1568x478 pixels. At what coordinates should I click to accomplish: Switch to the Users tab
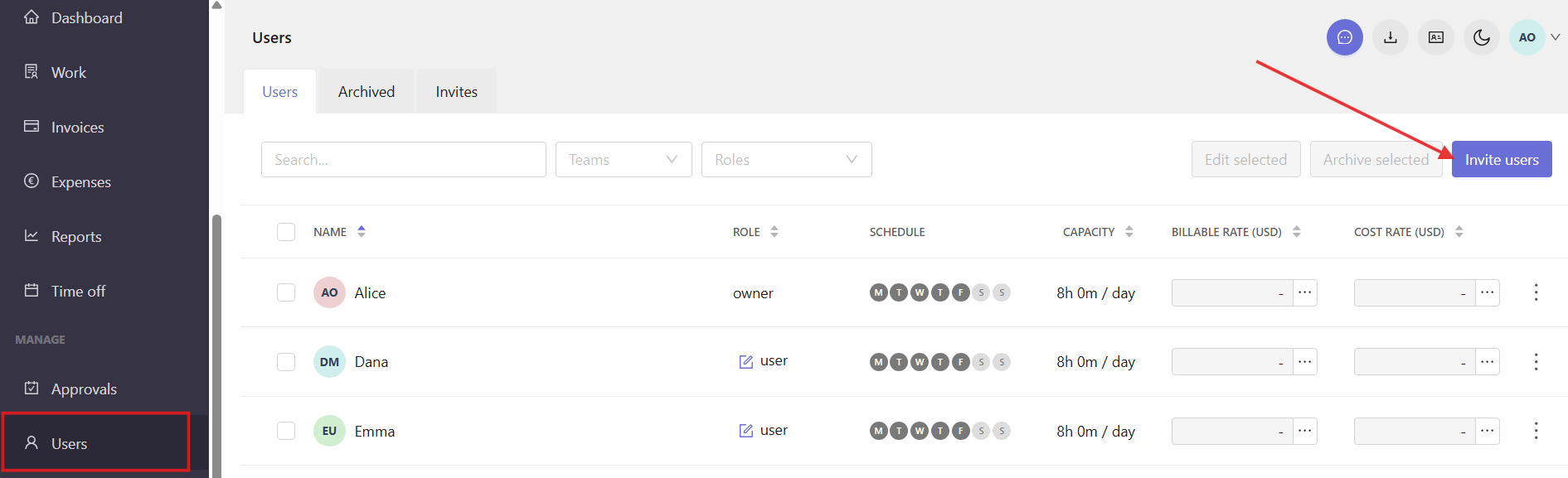280,92
